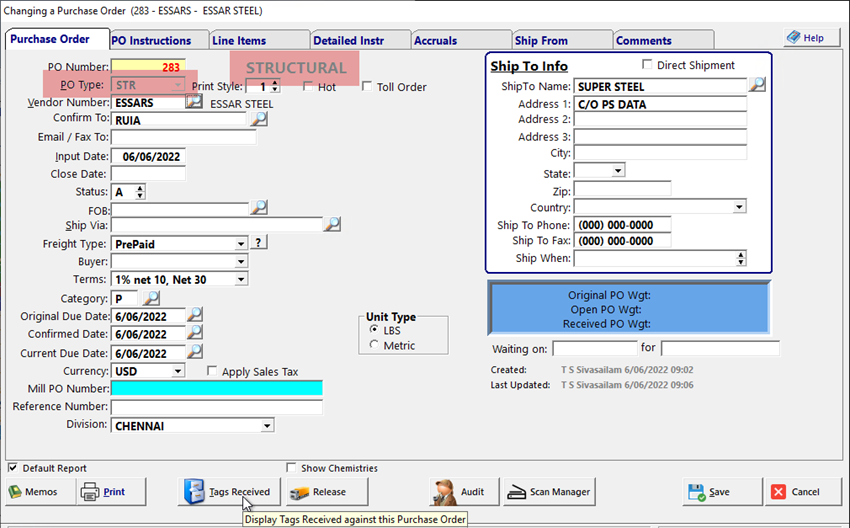Viewport: 850px width, 528px height.
Task: Open lookup magnifier next to Confirm To
Action: click(x=259, y=119)
